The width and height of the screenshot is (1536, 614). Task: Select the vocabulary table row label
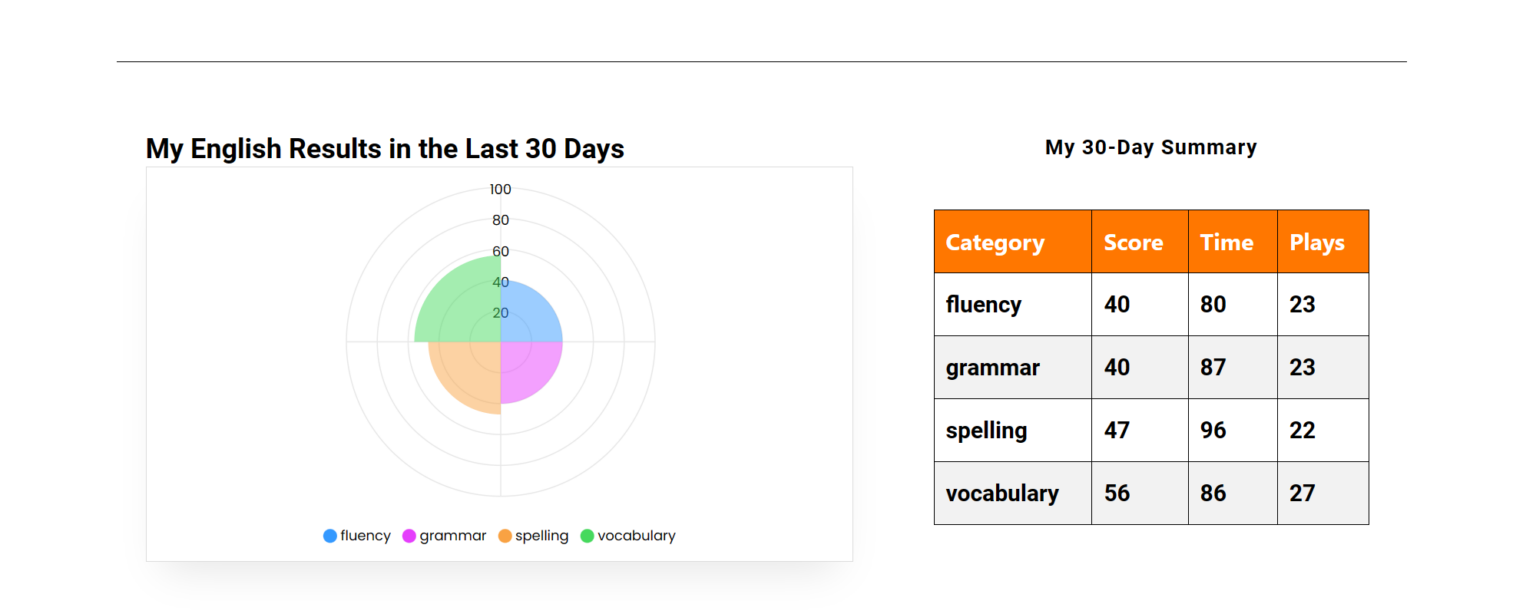[1002, 493]
